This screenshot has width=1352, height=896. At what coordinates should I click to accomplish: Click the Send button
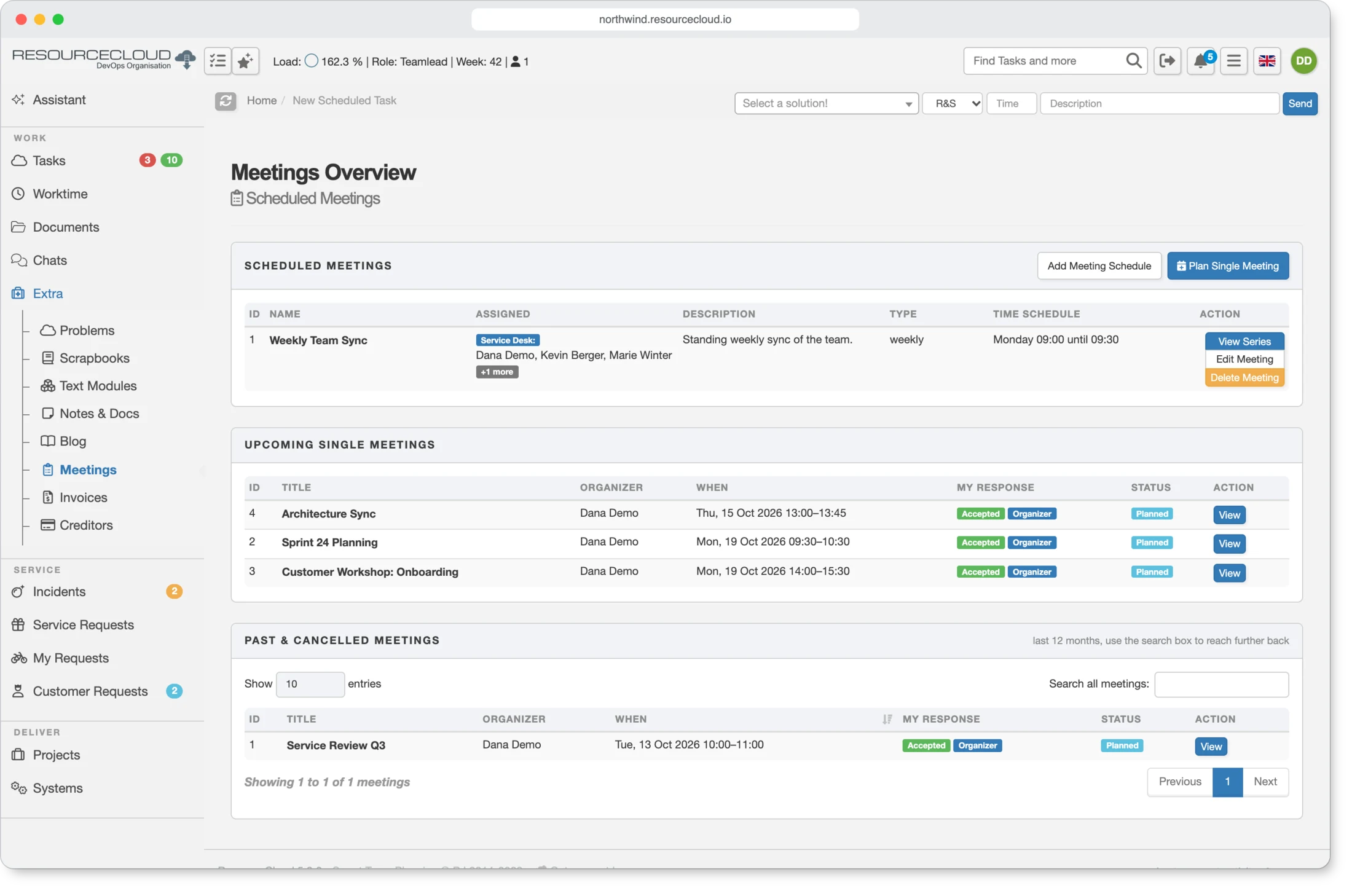click(x=1300, y=103)
